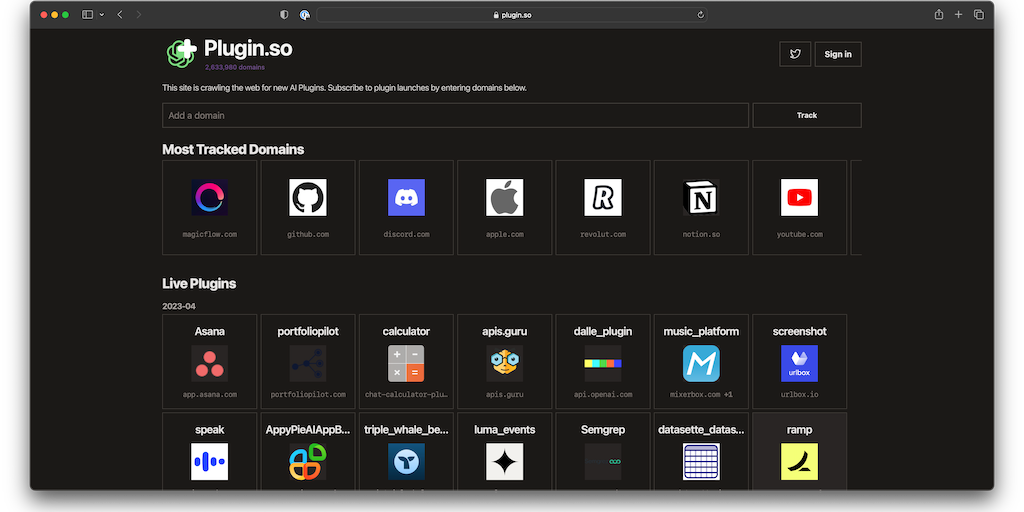Click the Plugin.so logo

point(182,52)
